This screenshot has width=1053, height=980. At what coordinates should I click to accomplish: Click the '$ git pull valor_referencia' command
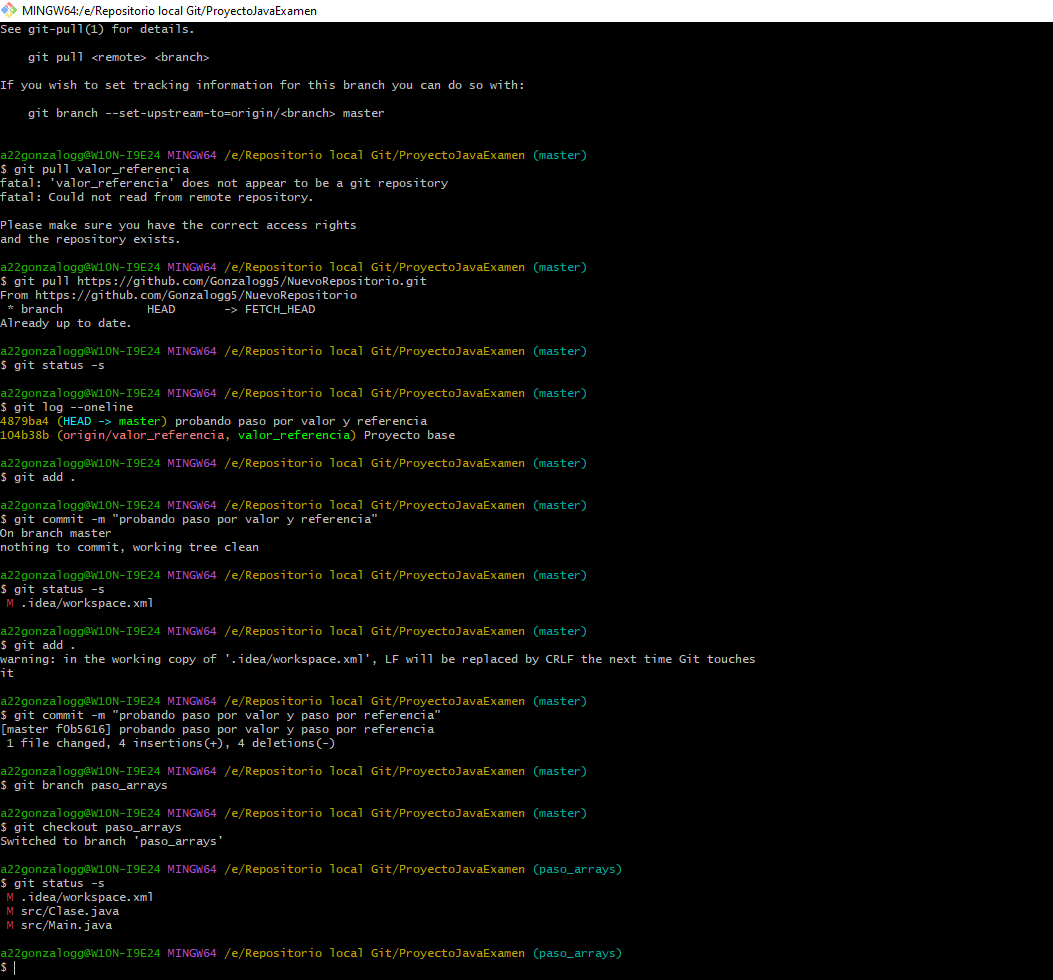95,169
